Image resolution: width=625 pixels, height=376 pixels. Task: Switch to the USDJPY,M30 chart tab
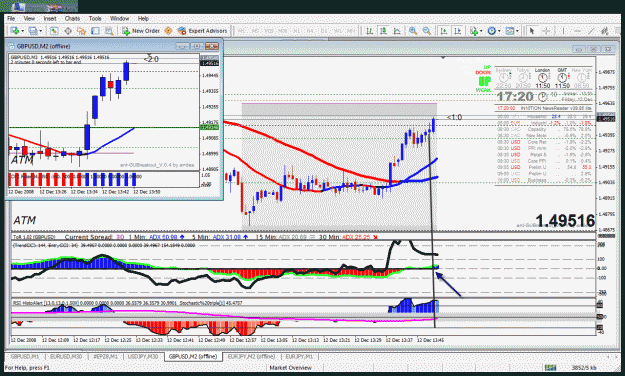[143, 356]
